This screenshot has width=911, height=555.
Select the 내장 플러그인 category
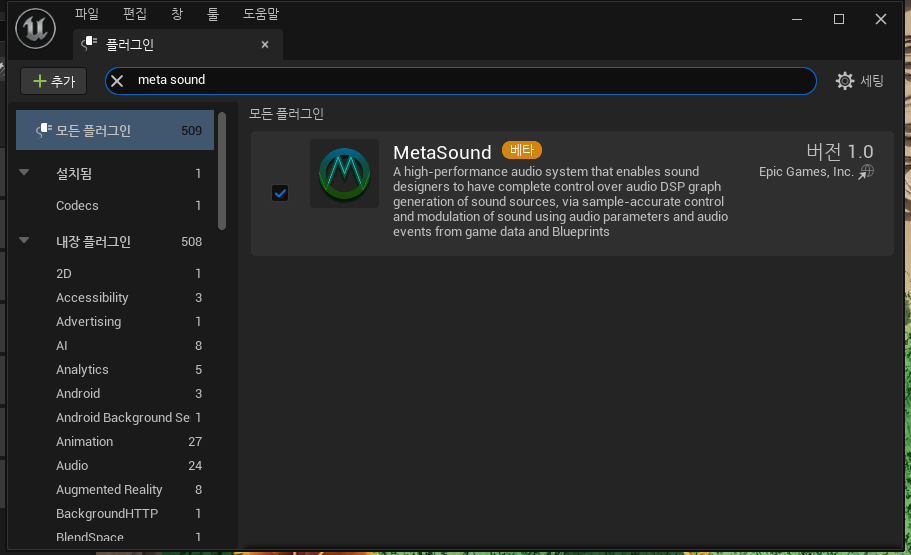(115, 242)
